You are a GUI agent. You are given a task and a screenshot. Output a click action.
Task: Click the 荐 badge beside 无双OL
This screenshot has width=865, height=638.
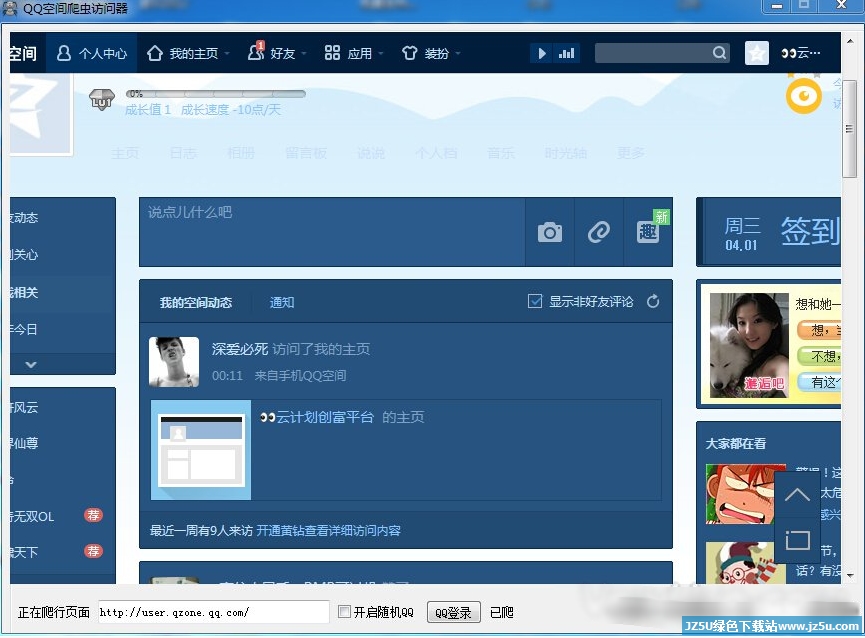(x=93, y=516)
